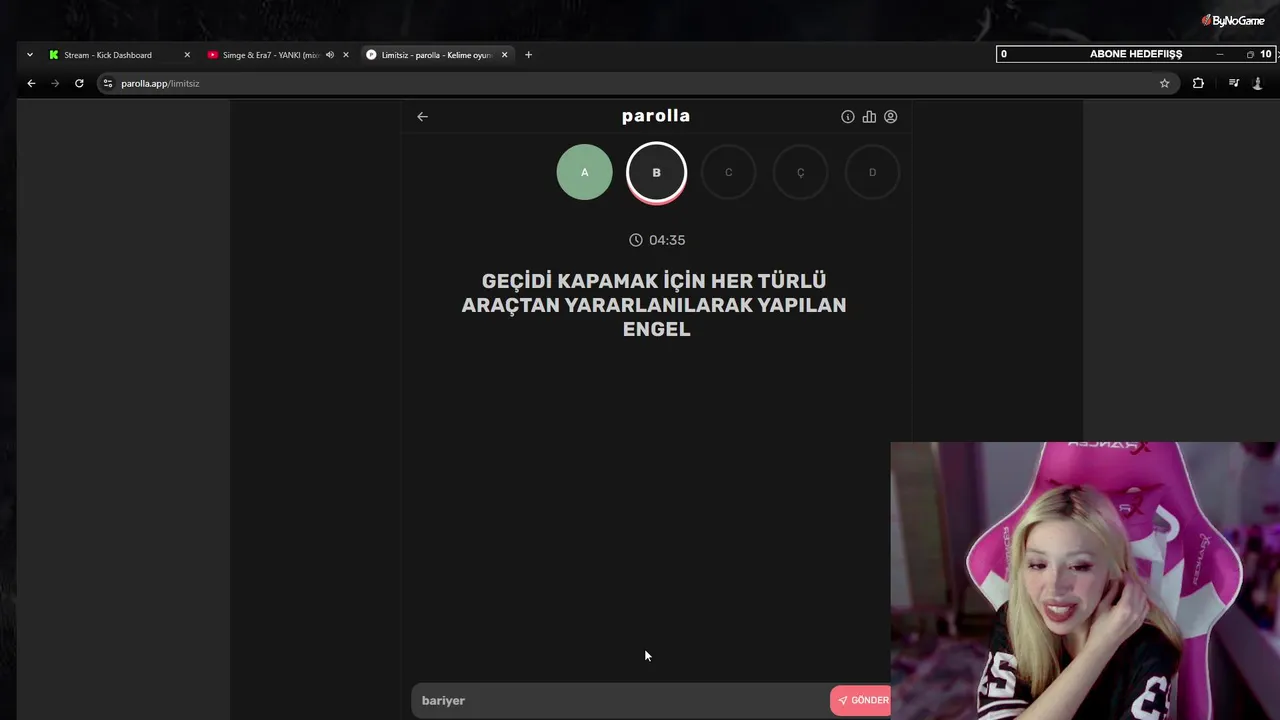This screenshot has height=720, width=1280.
Task: Open the browser extensions puzzle icon
Action: click(1198, 84)
